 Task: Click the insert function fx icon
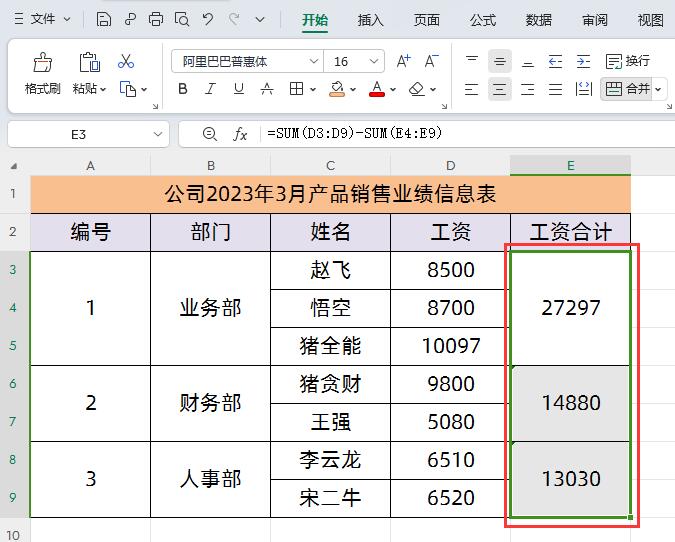coord(240,134)
